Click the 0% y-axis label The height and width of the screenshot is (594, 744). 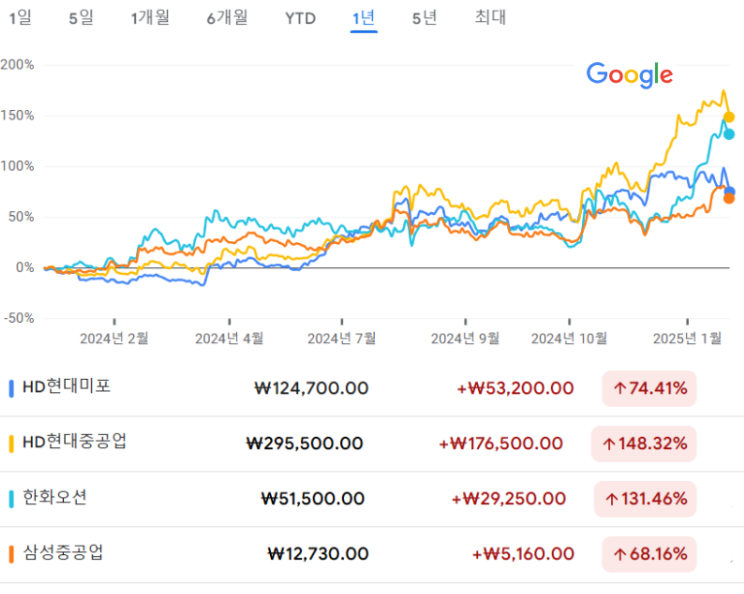pos(25,268)
